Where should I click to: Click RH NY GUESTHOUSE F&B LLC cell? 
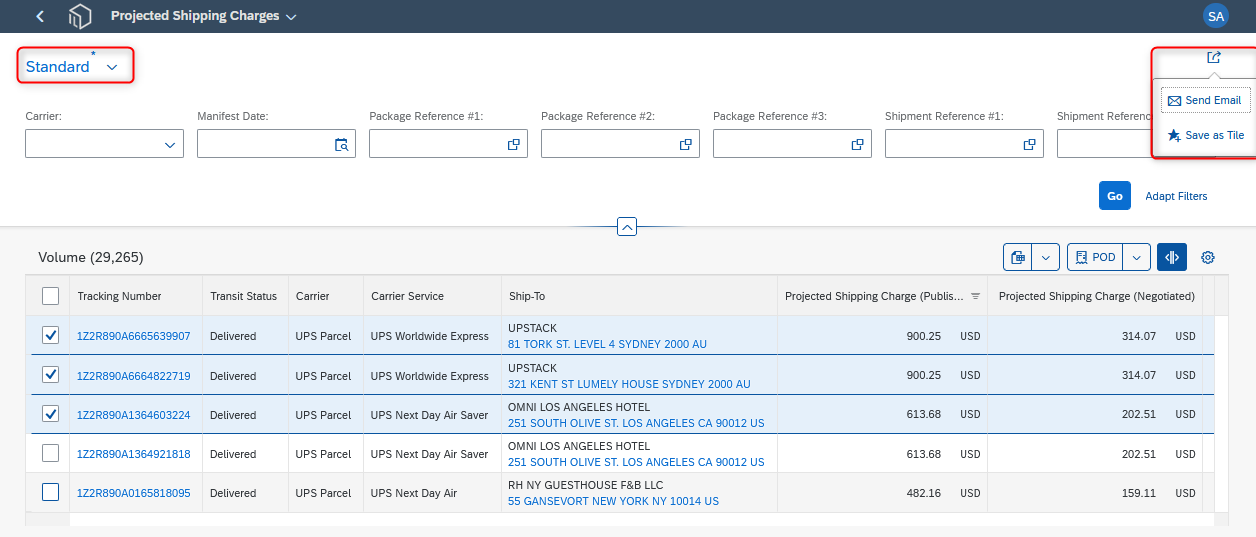point(586,485)
